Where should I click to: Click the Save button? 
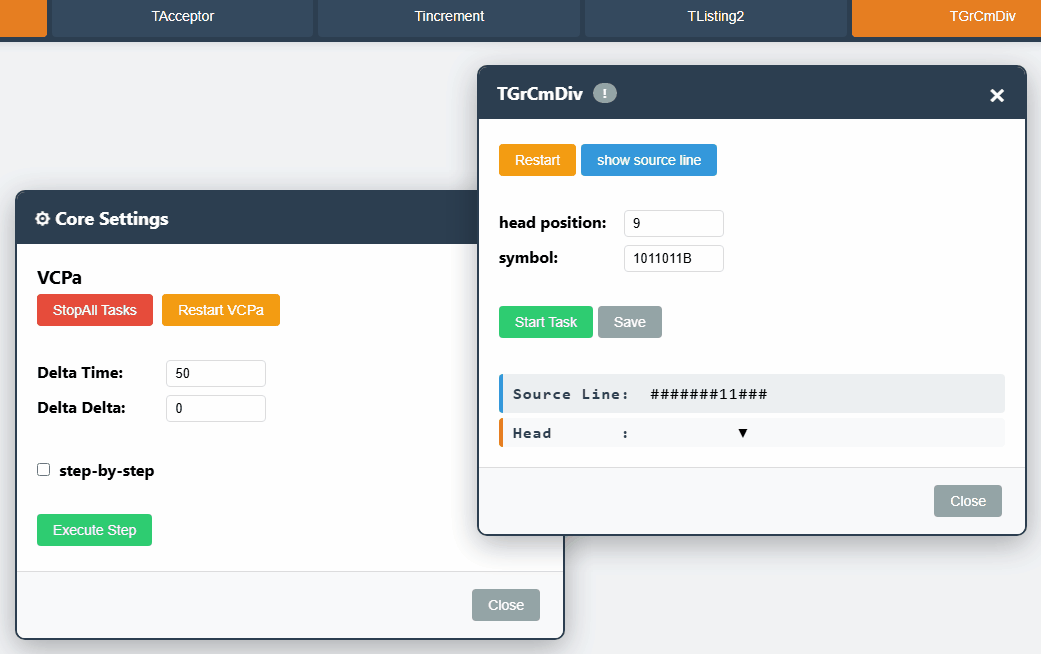pyautogui.click(x=629, y=322)
